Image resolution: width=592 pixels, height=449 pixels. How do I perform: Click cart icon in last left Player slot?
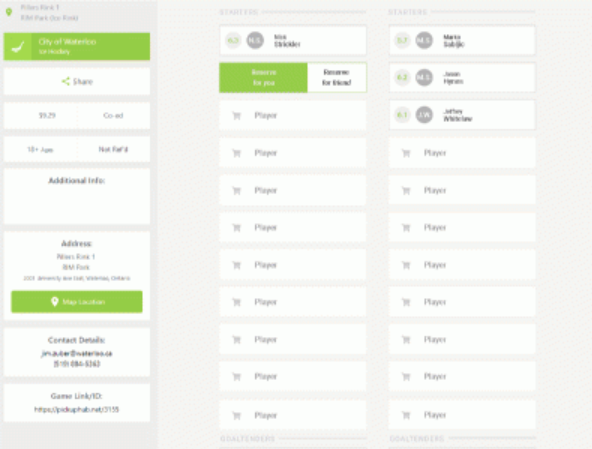tap(237, 415)
